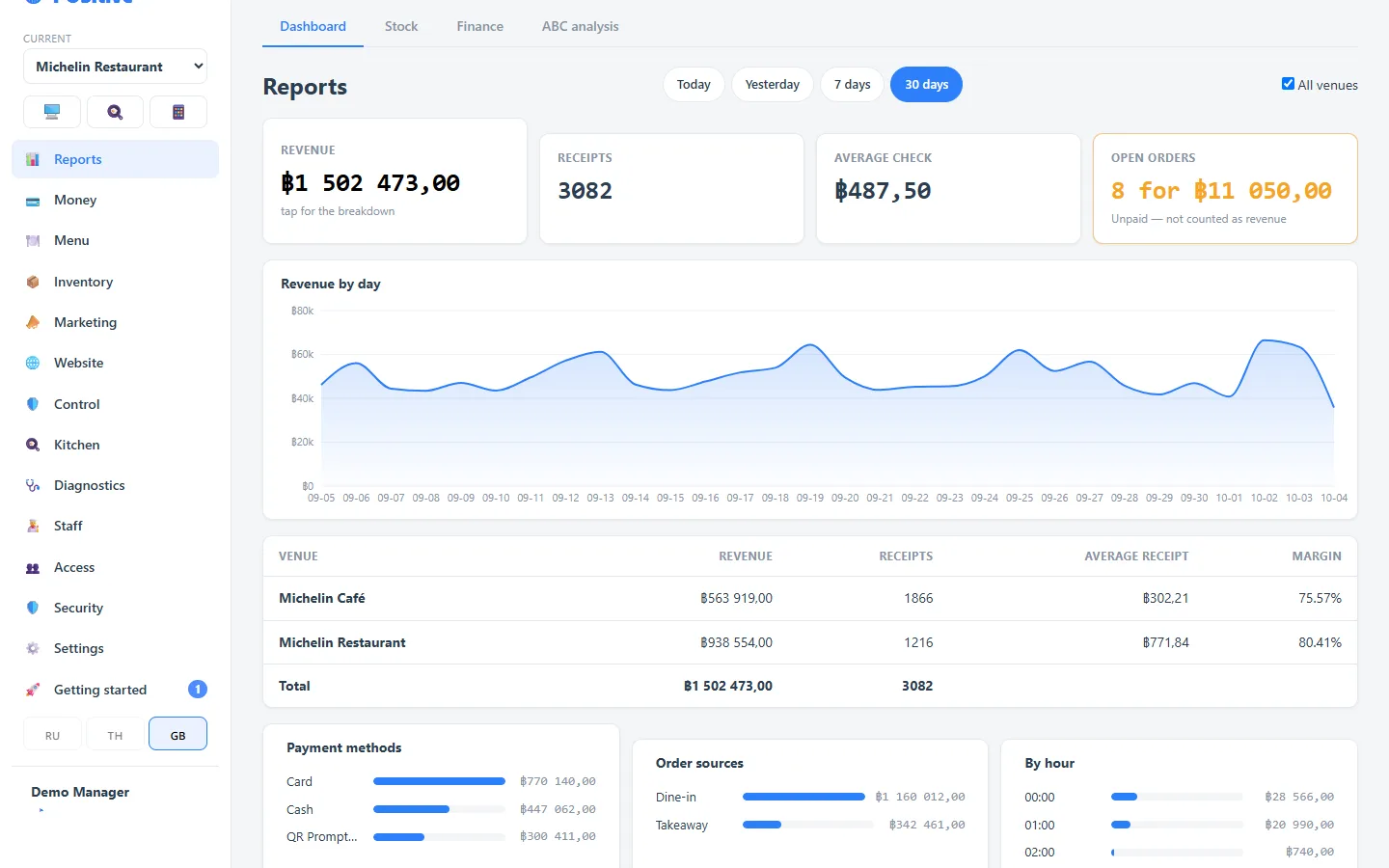Click the Getting started rocket icon

33,690
